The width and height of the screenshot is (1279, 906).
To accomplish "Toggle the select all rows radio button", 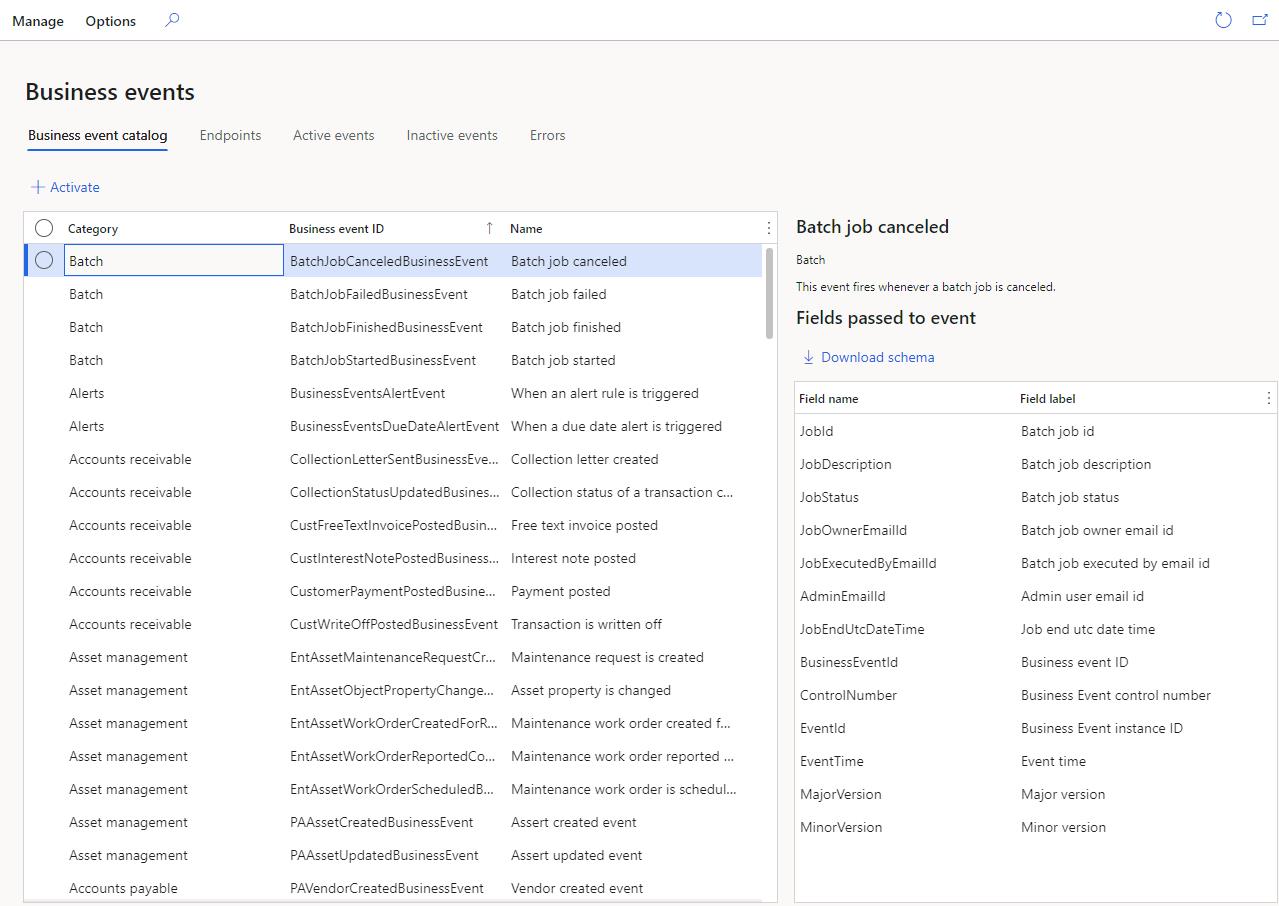I will click(x=44, y=228).
